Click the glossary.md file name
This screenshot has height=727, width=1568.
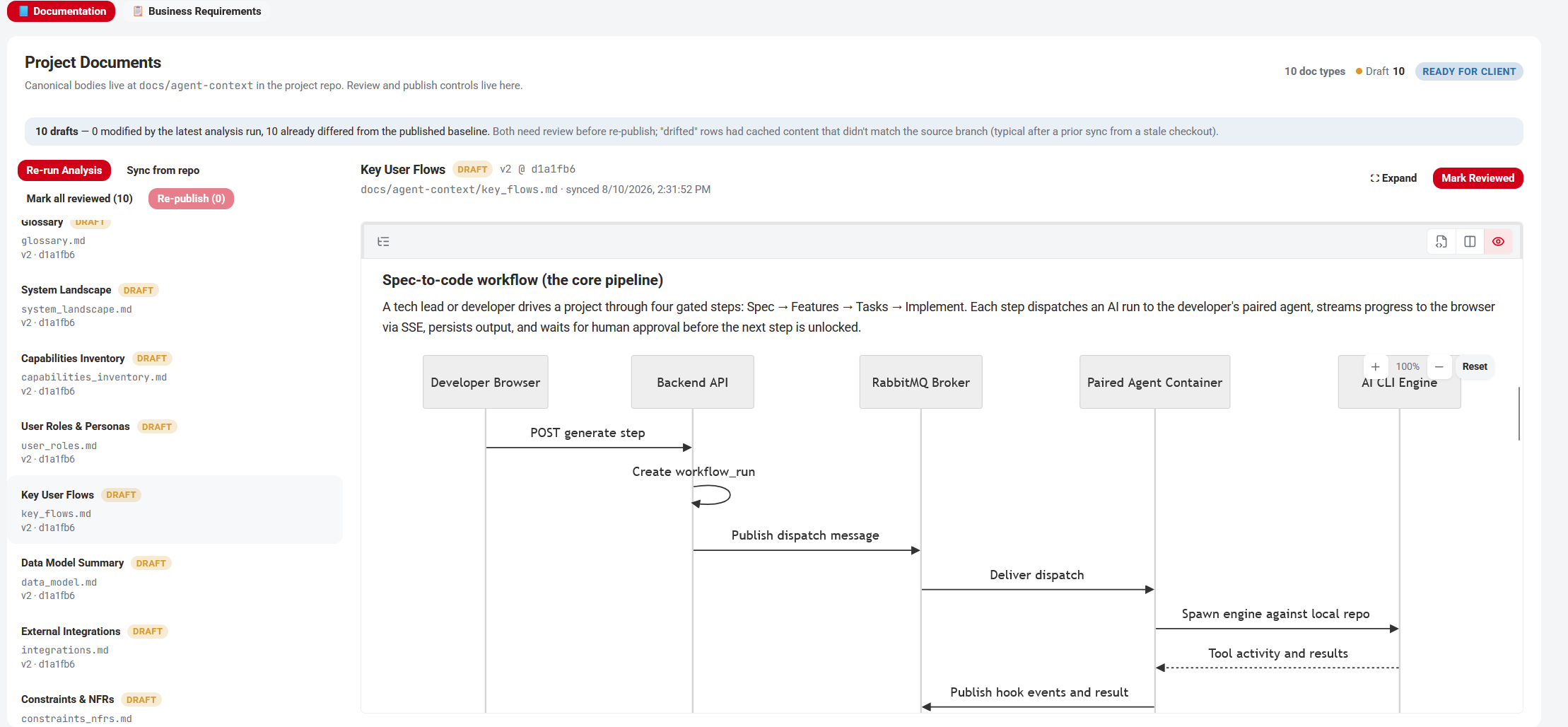[53, 241]
